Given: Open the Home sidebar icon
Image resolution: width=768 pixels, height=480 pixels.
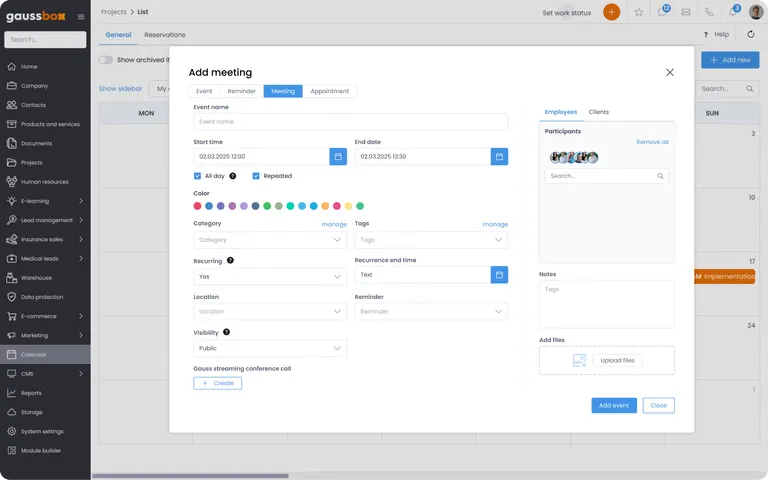Looking at the screenshot, I should 12,67.
